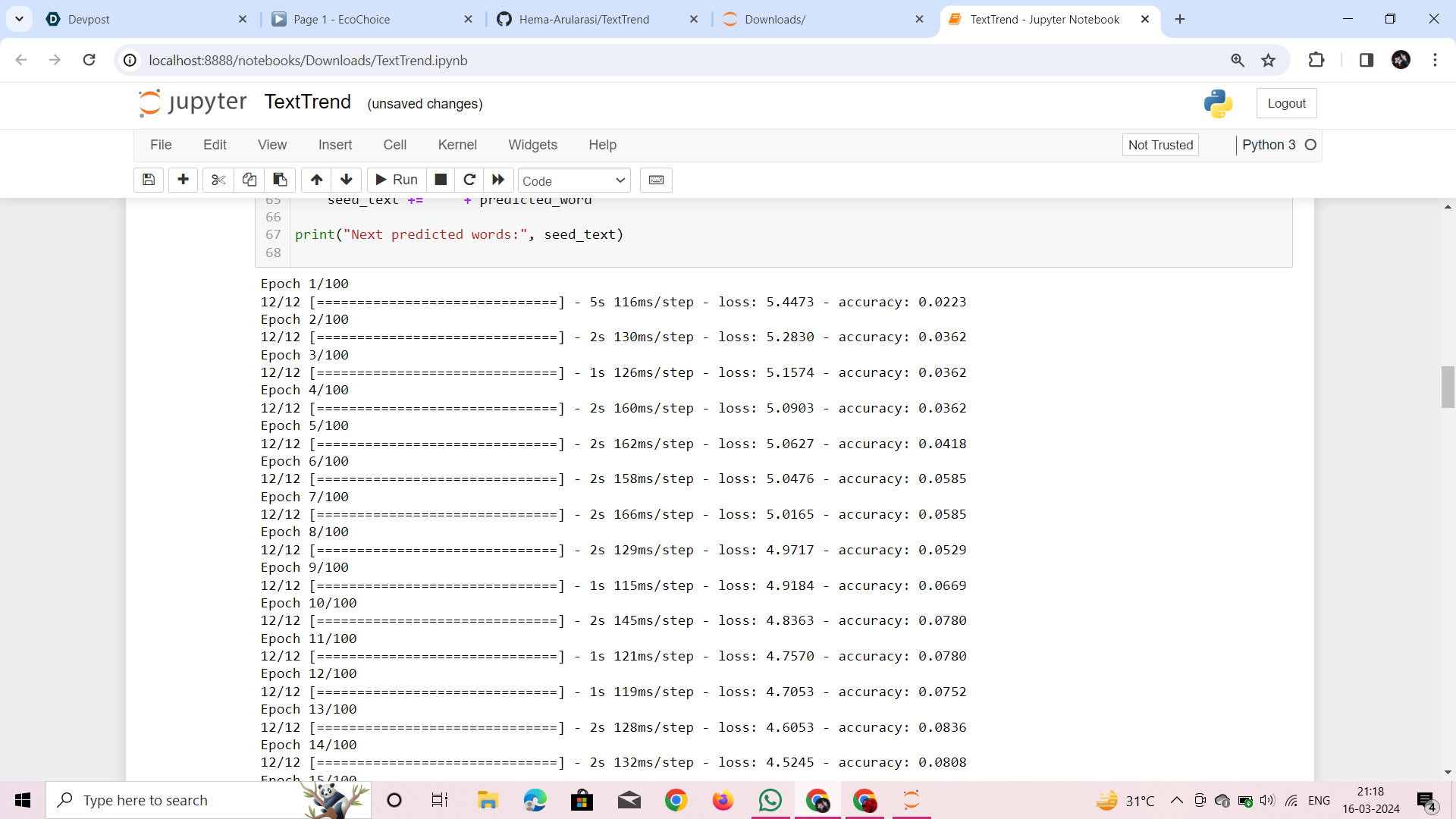The width and height of the screenshot is (1456, 819).
Task: Save notebook with the floppy disk icon
Action: 149,180
